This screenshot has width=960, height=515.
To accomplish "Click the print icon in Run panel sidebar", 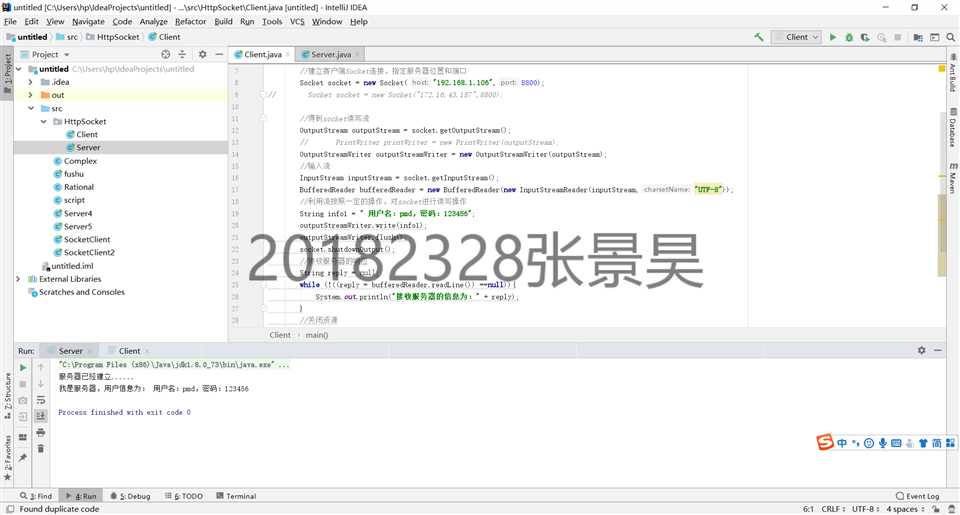I will [x=40, y=432].
